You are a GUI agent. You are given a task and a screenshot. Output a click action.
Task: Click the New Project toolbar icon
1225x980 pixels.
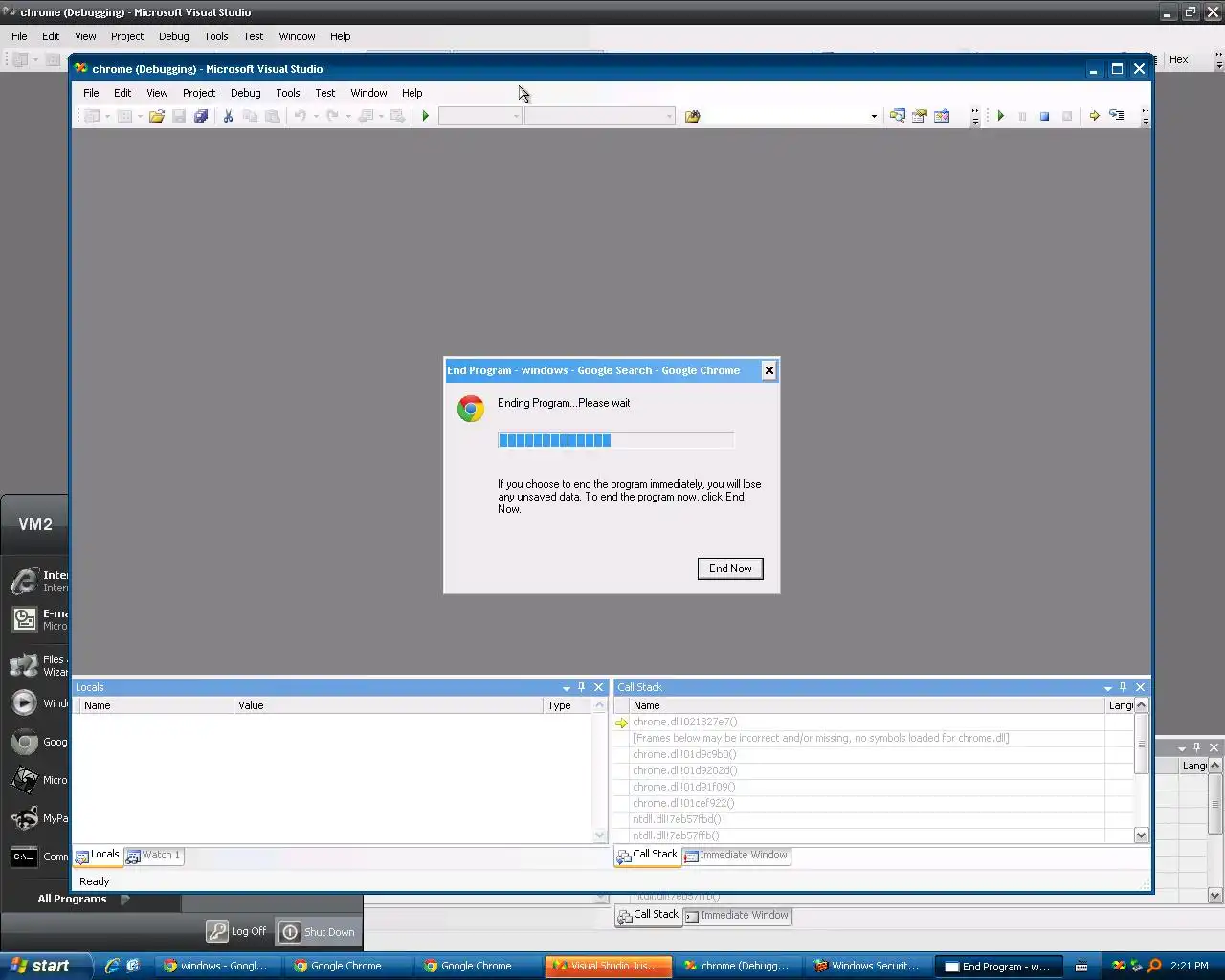[92, 116]
